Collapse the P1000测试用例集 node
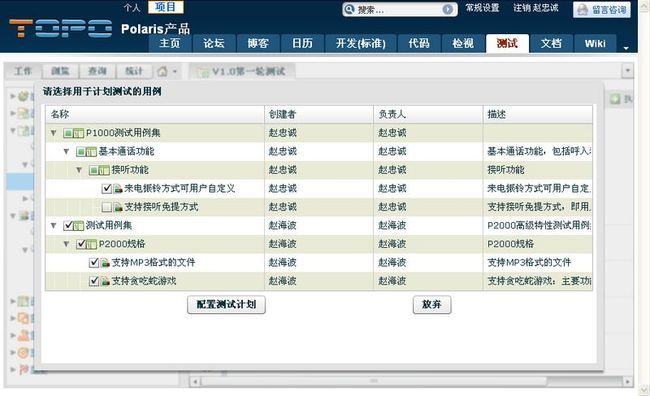Screen dimensions: 650x396 pos(53,133)
